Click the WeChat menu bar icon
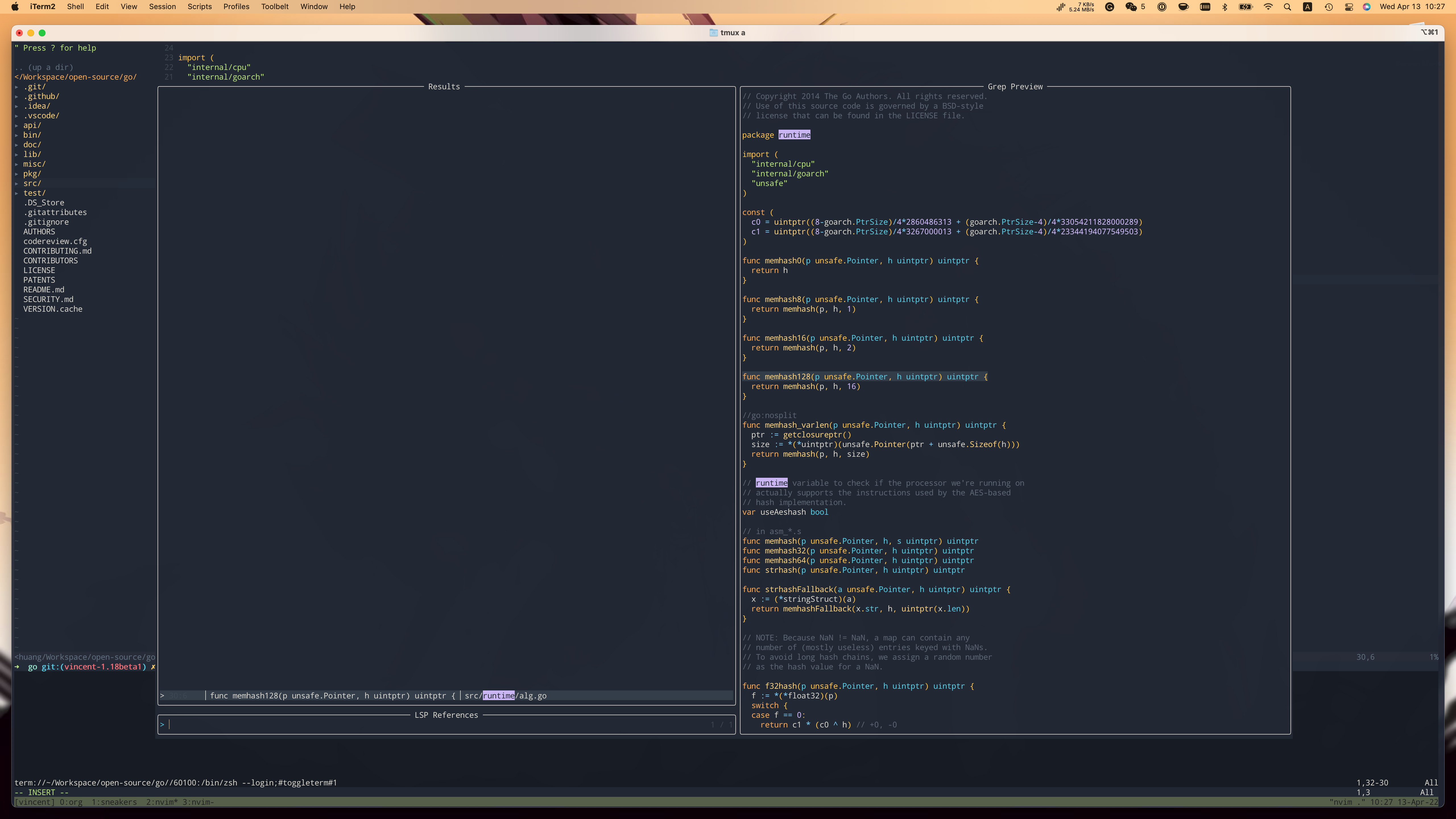The image size is (1456, 819). pos(1131,7)
